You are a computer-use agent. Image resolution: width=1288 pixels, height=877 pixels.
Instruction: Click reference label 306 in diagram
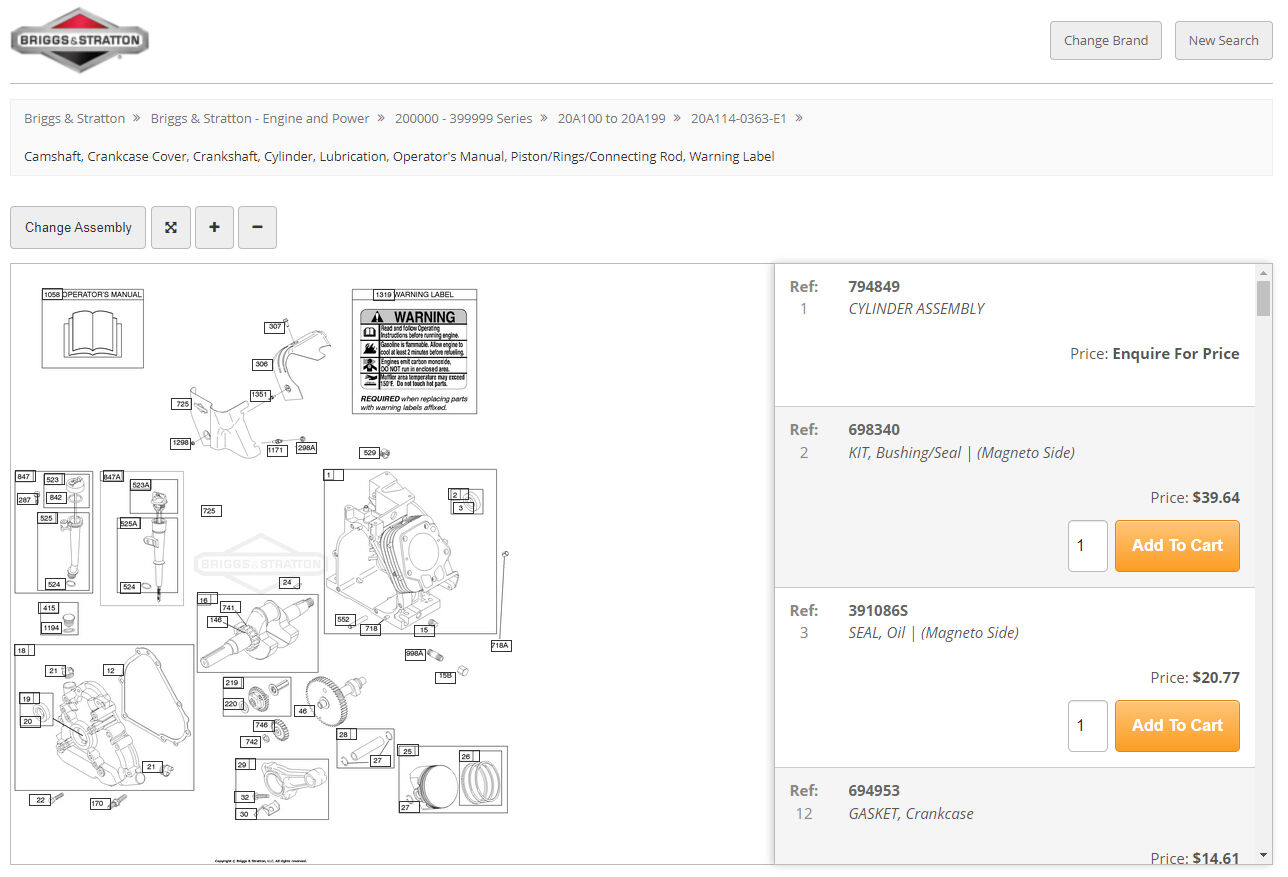(x=261, y=364)
